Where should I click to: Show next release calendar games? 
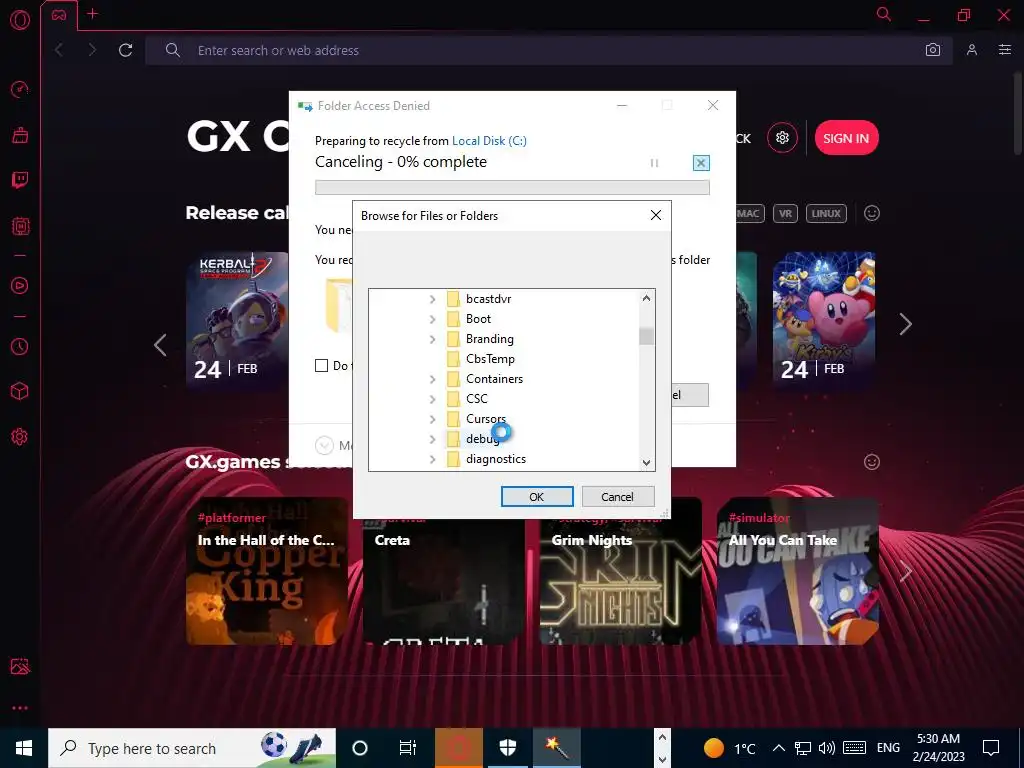905,324
